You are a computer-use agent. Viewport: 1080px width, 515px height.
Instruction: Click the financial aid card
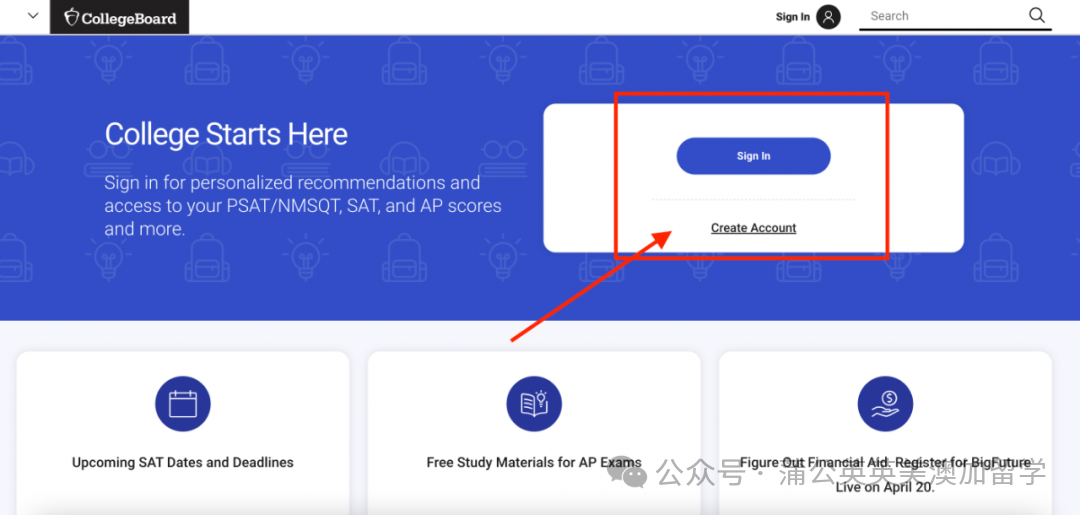(885, 433)
